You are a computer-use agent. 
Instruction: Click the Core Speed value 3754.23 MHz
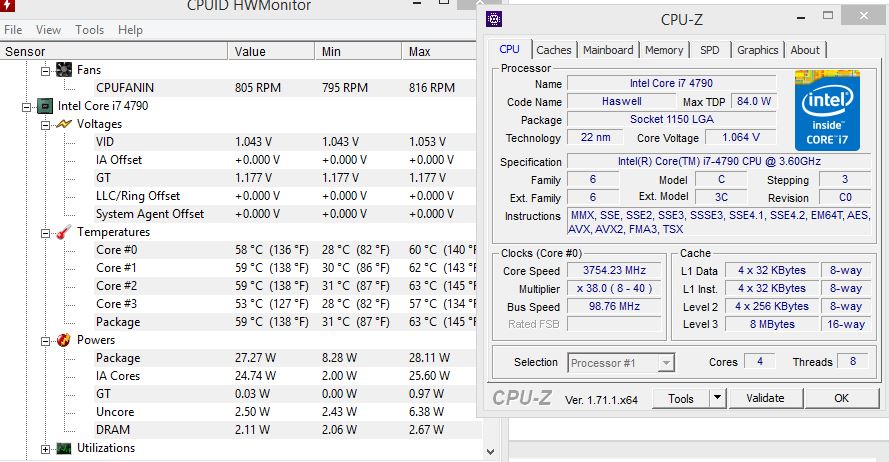click(615, 270)
